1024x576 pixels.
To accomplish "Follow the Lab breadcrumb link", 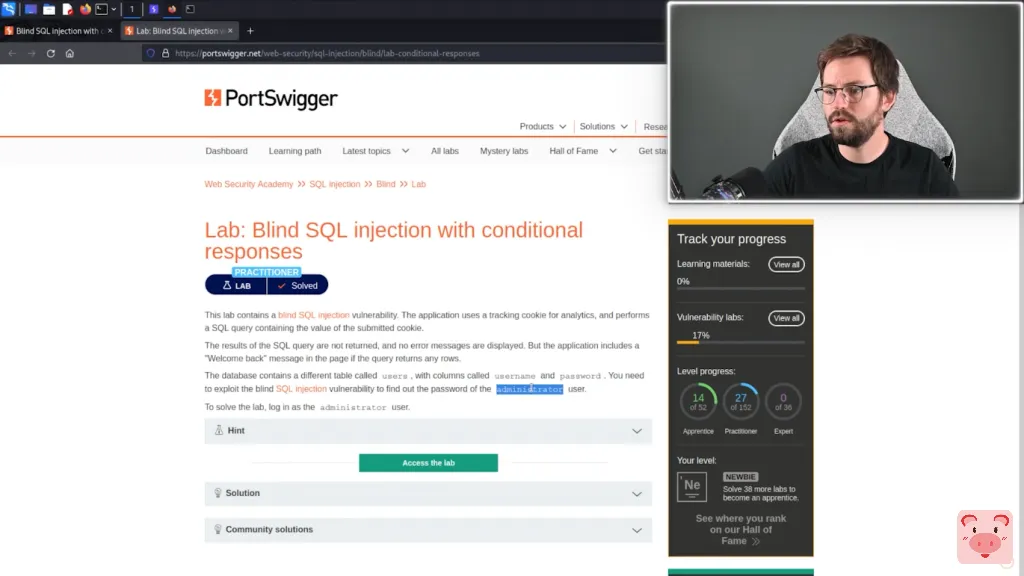I will (418, 184).
